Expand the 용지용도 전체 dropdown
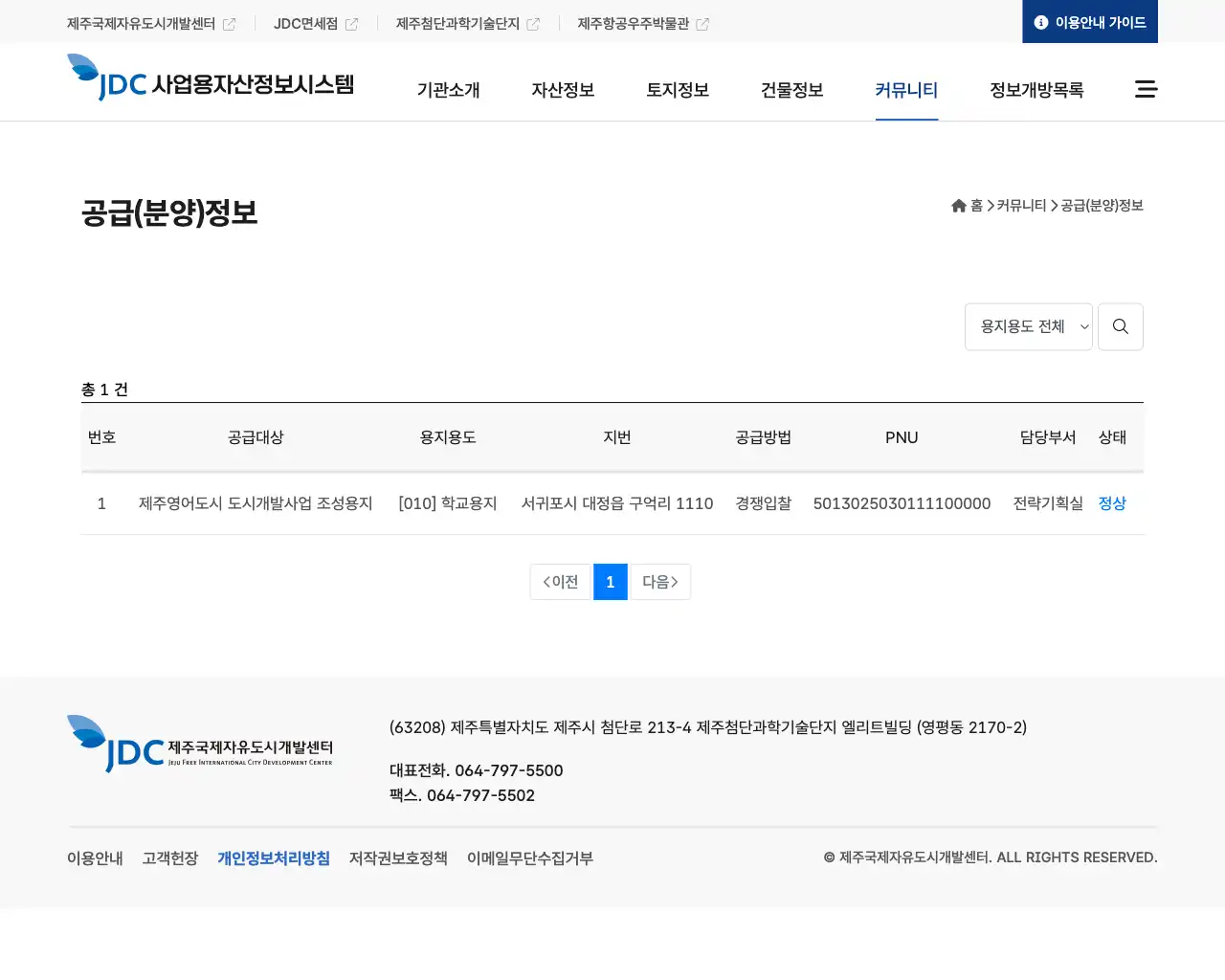This screenshot has width=1225, height=980. tap(1028, 327)
